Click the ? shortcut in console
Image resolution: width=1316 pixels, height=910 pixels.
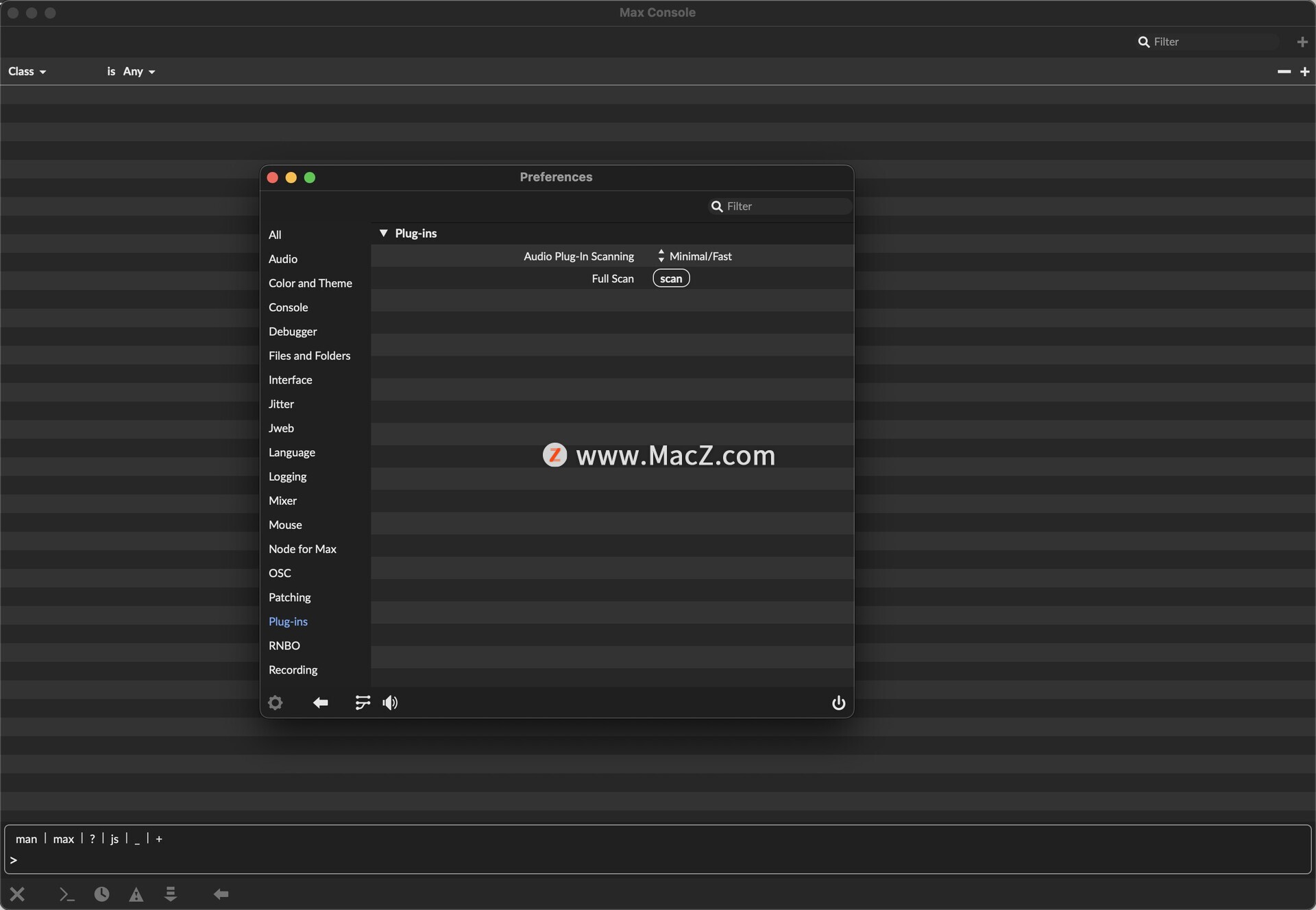coord(92,839)
